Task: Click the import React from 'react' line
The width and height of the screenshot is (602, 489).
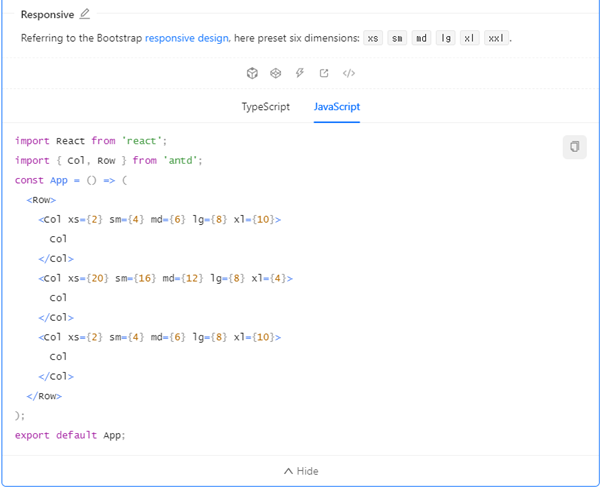Action: click(x=91, y=141)
